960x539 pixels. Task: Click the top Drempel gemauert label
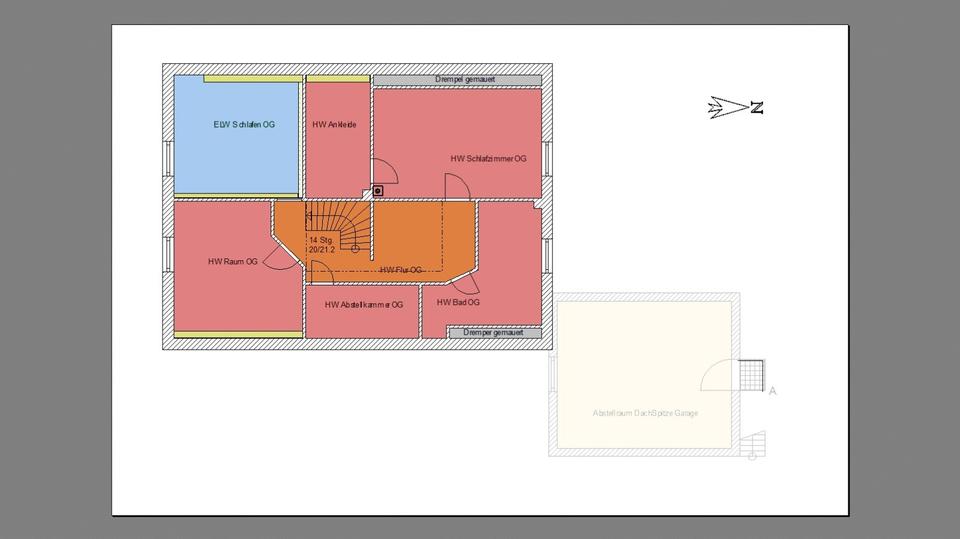click(x=465, y=79)
